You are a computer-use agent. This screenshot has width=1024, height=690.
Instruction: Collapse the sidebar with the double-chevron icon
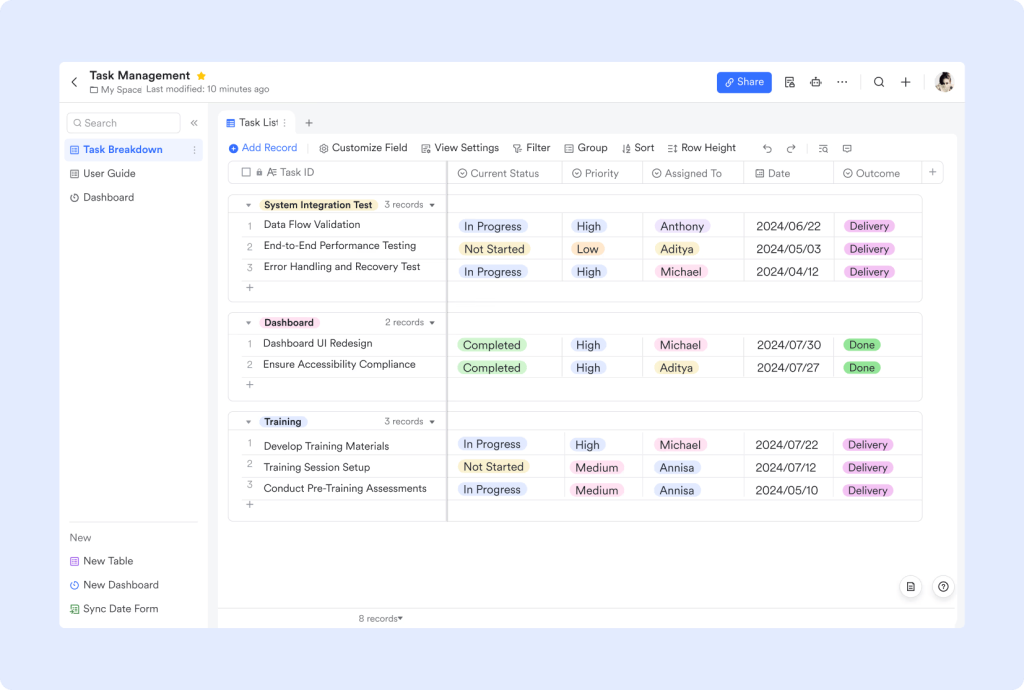point(194,123)
